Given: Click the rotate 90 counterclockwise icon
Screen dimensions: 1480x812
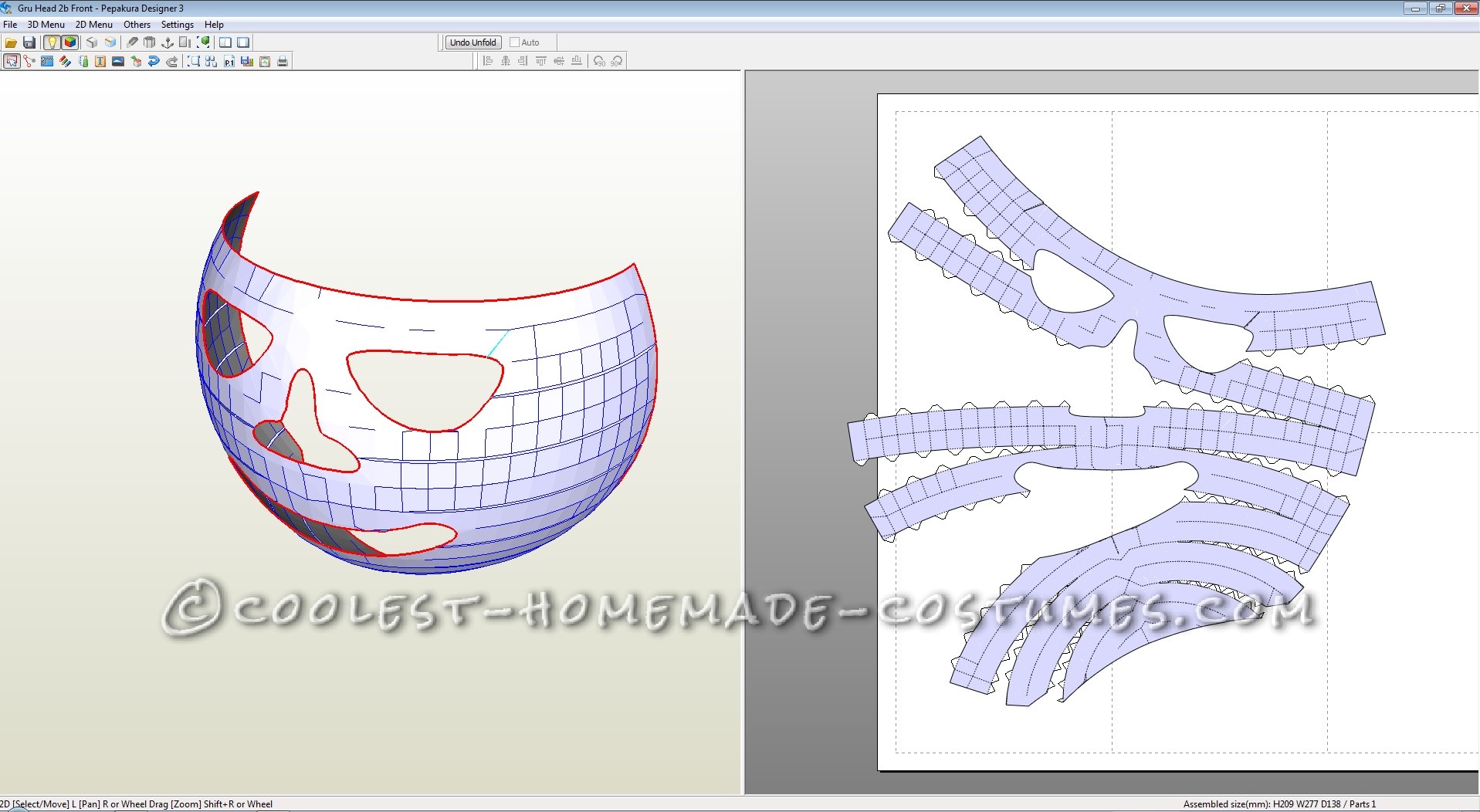Looking at the screenshot, I should coord(599,61).
